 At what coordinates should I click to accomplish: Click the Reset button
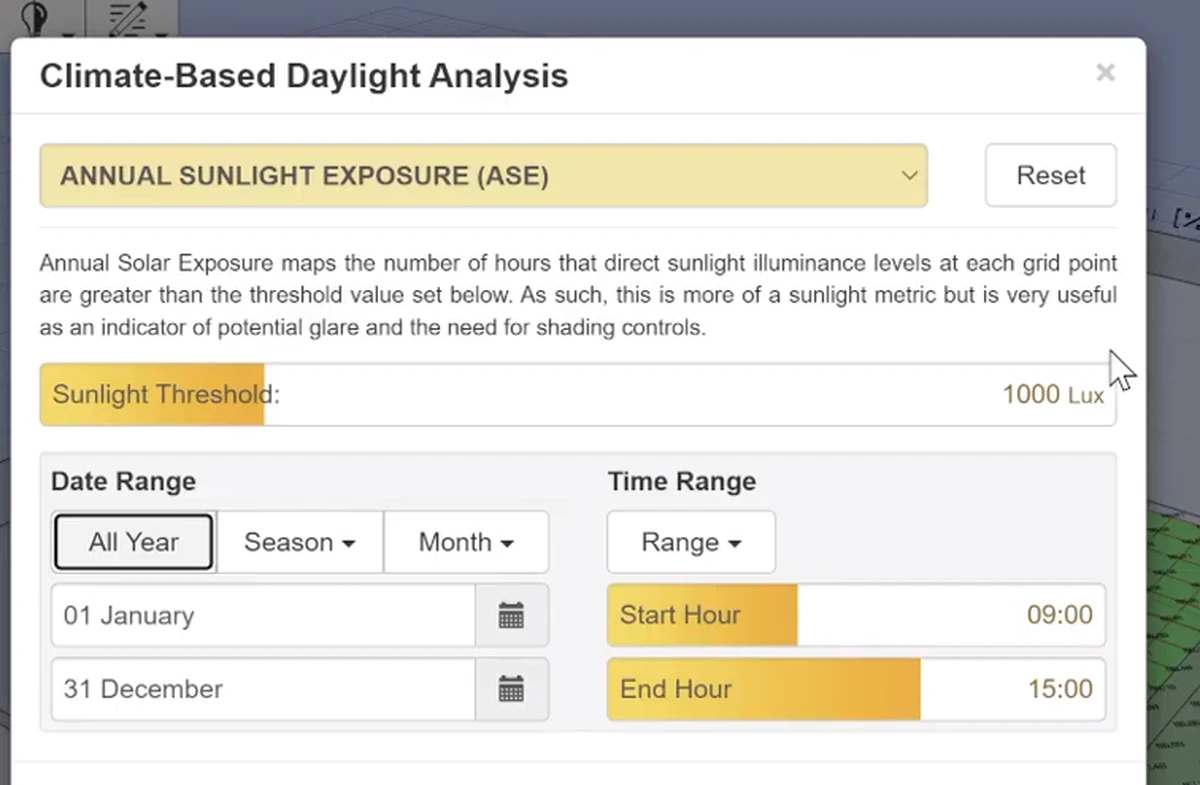click(x=1050, y=175)
